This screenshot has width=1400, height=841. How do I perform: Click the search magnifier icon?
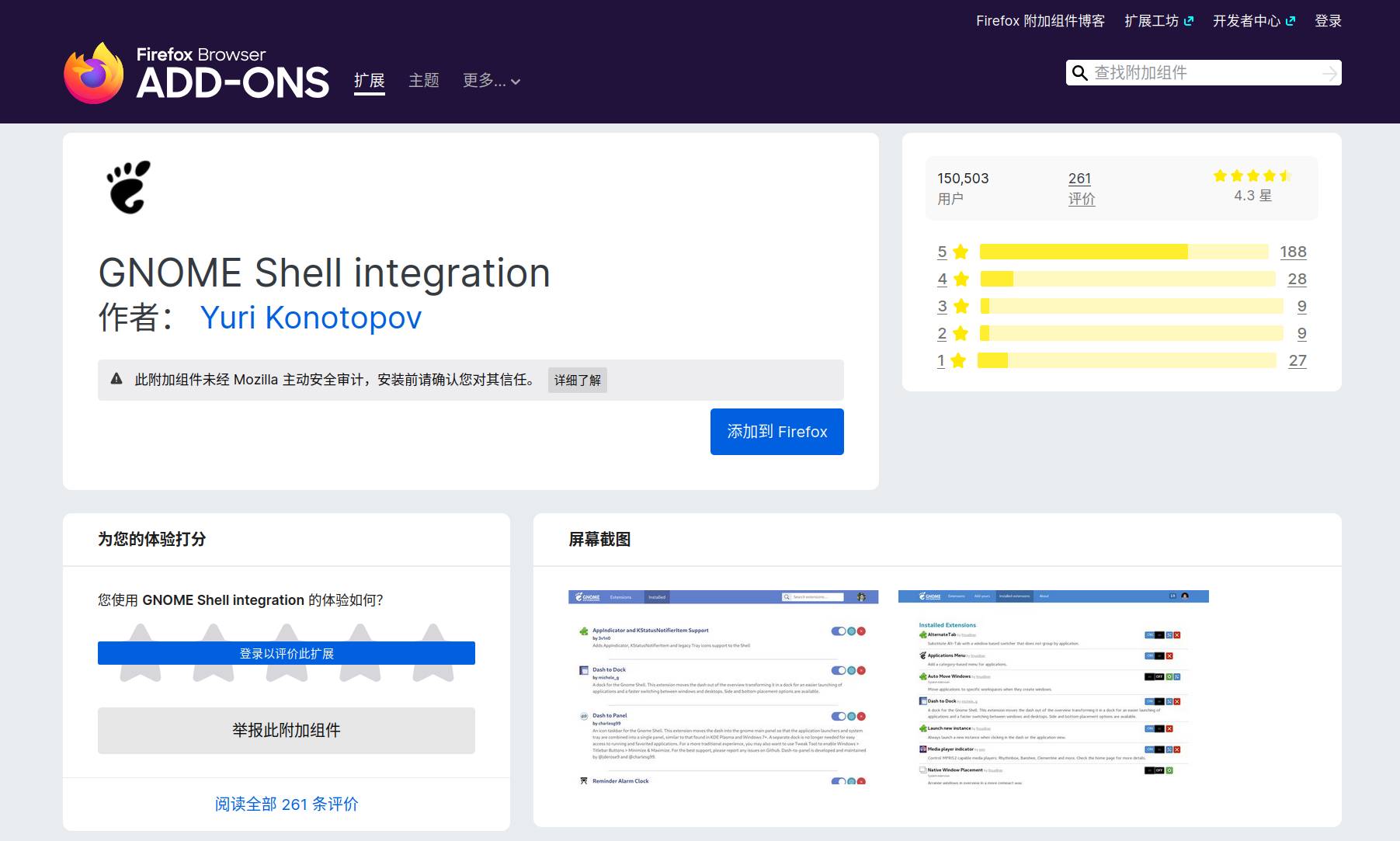1079,73
